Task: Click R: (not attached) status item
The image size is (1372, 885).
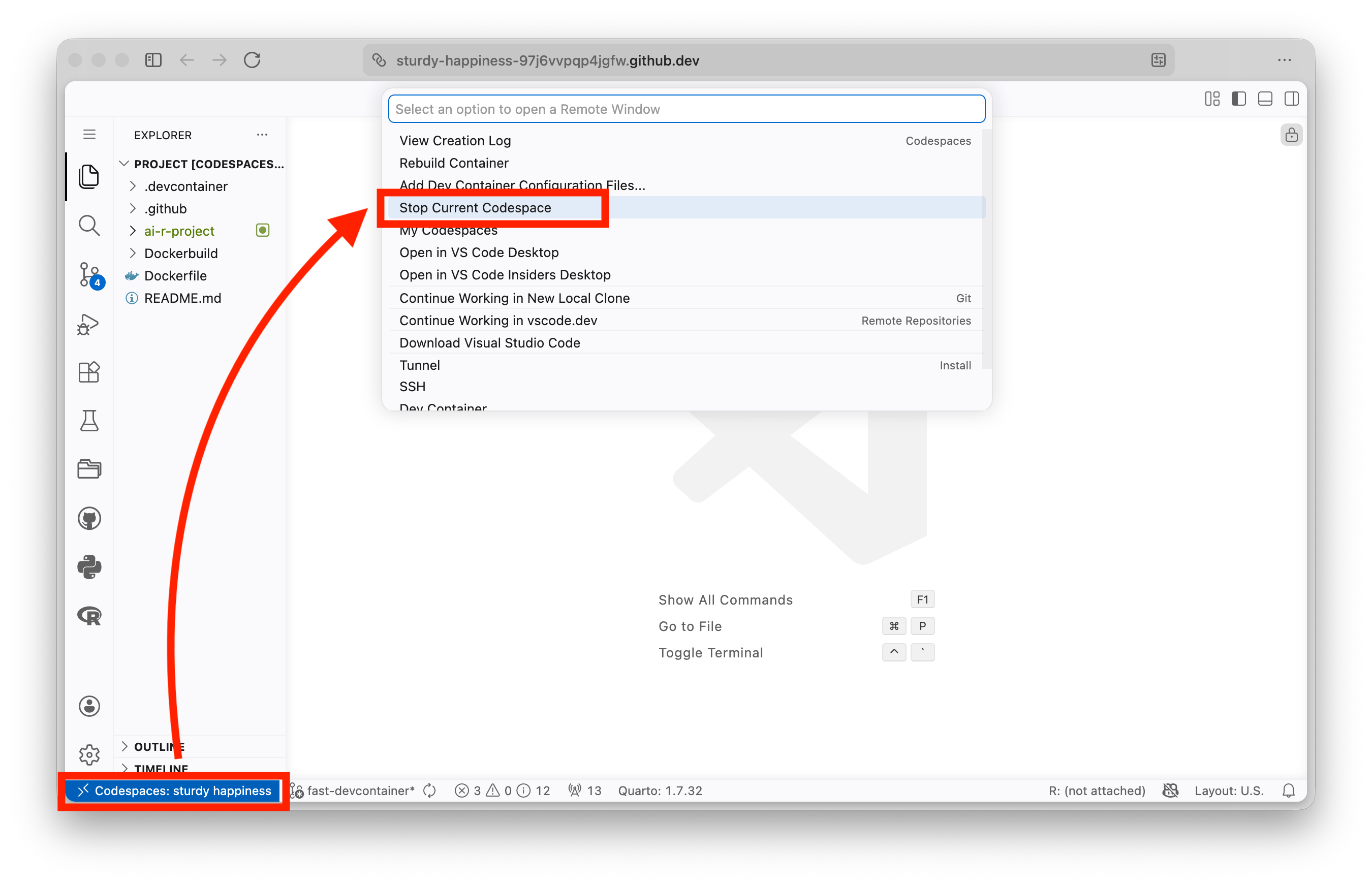Action: coord(1096,791)
